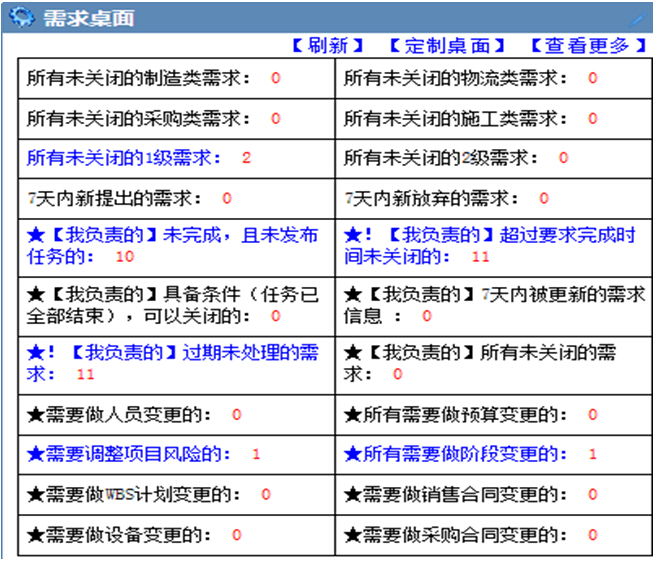Click count 0 for 施工类需求
The width and height of the screenshot is (662, 563).
pyautogui.click(x=593, y=119)
